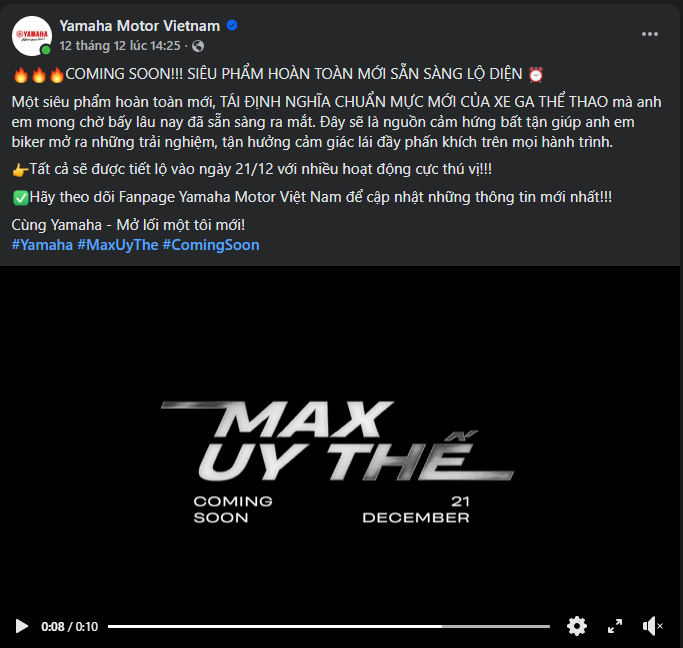Viewport: 683px width, 648px height.
Task: Open the #Yamaha hashtag
Action: tap(42, 245)
